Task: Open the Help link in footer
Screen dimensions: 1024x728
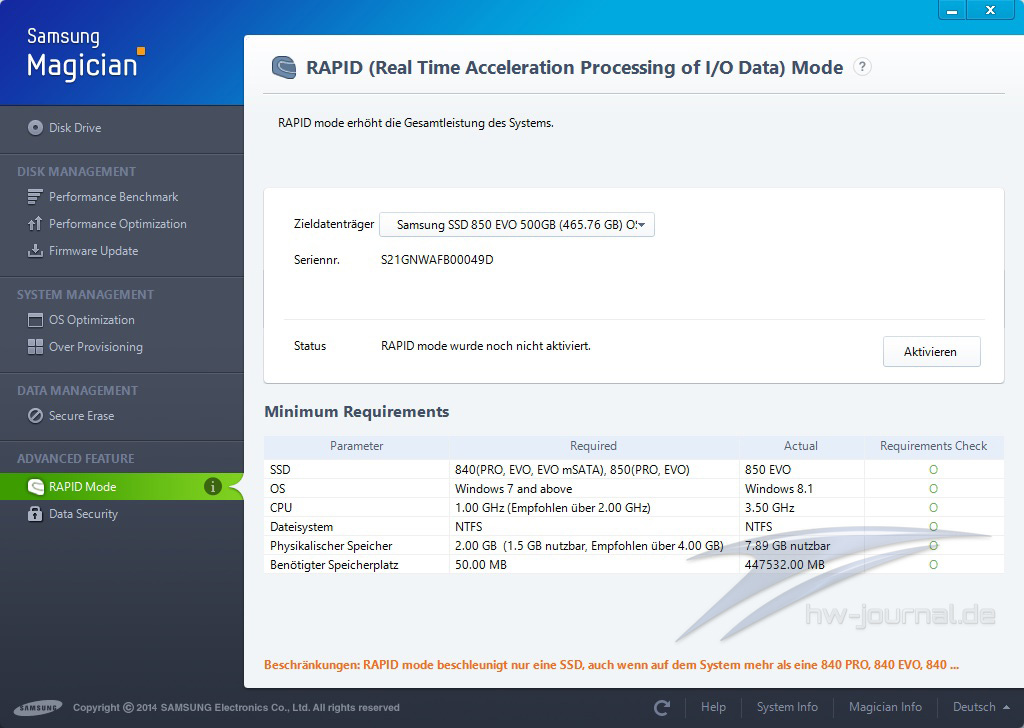Action: click(x=713, y=707)
